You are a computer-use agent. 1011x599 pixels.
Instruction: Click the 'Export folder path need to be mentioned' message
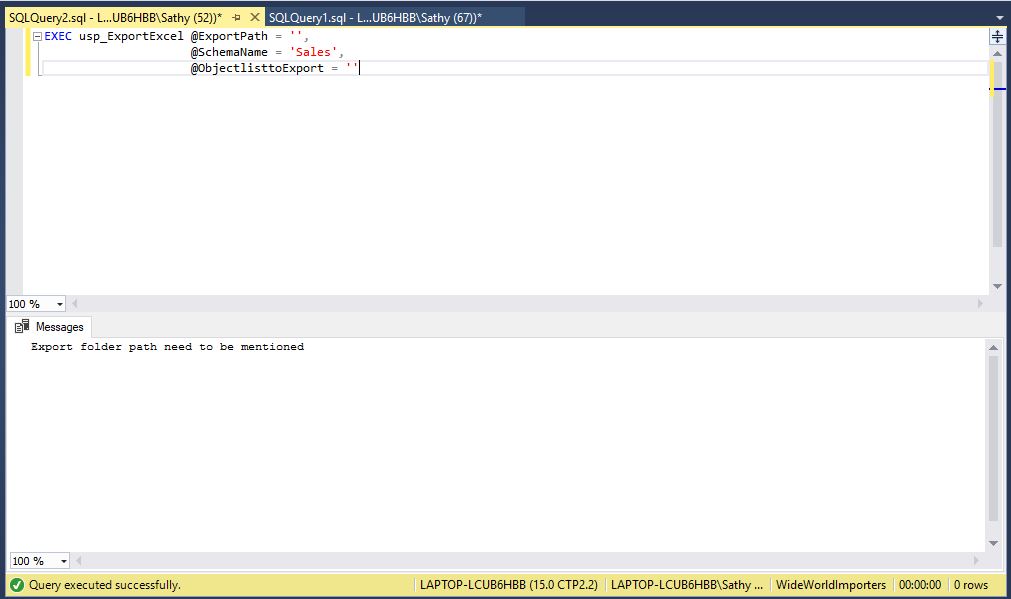coord(168,347)
